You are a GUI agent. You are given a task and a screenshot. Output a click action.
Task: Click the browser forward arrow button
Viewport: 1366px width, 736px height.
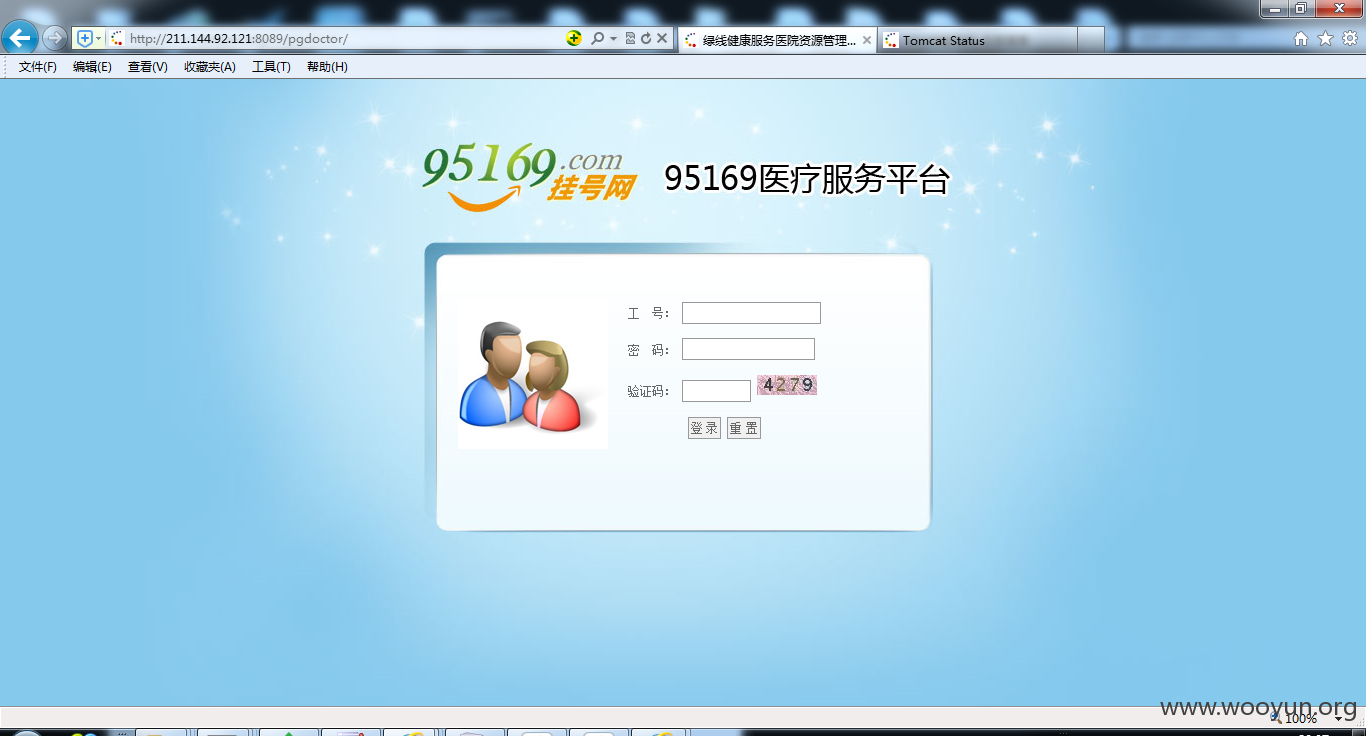coord(54,39)
